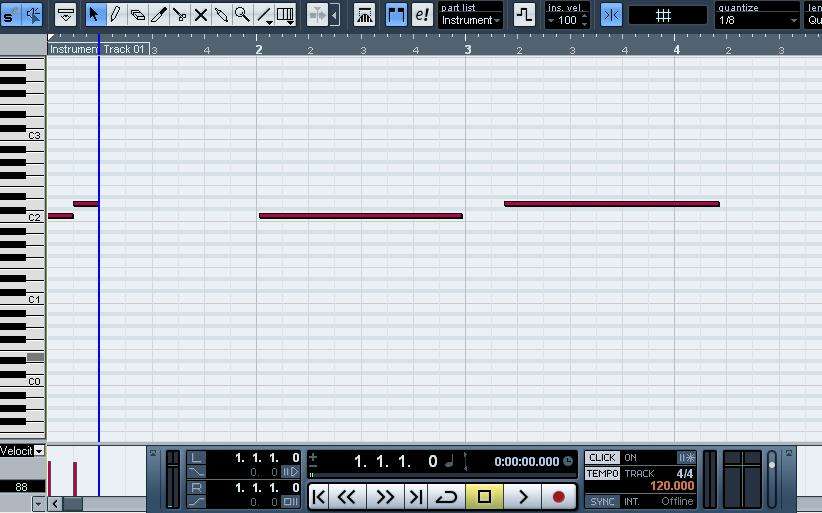822x513 pixels.
Task: Click the Record button
Action: point(558,497)
